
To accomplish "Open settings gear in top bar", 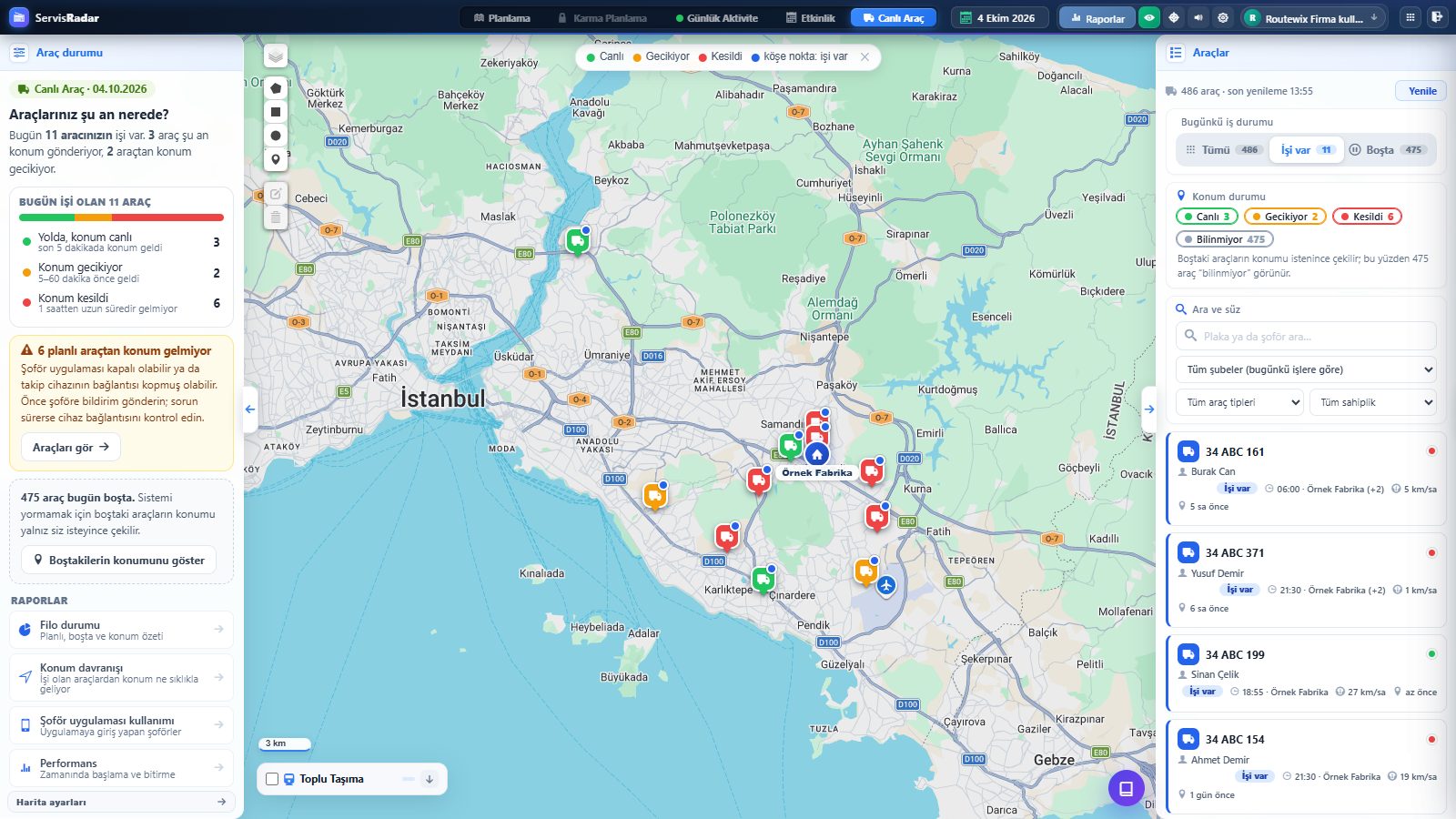I will coord(1223,17).
